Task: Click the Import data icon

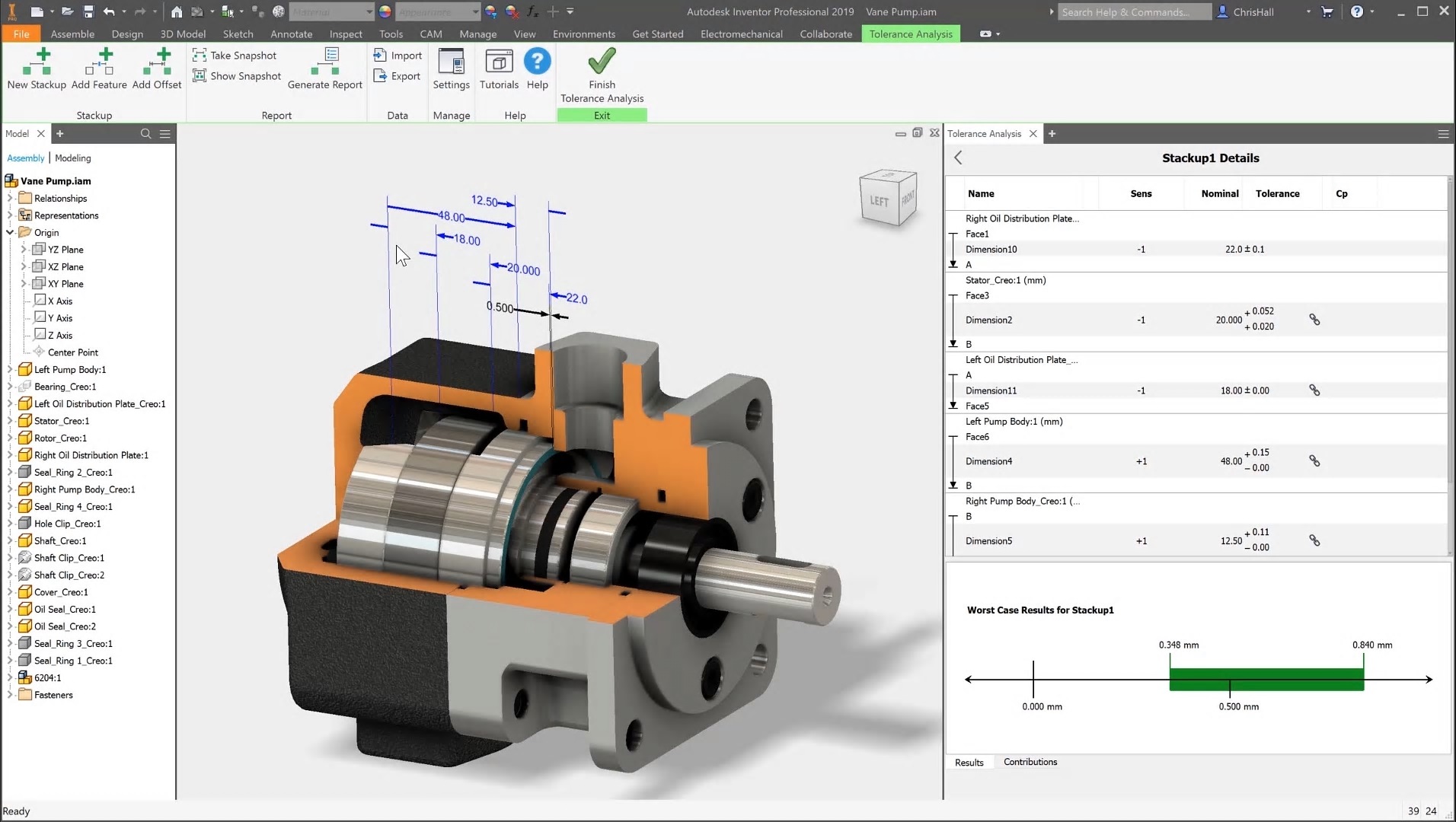Action: point(398,55)
